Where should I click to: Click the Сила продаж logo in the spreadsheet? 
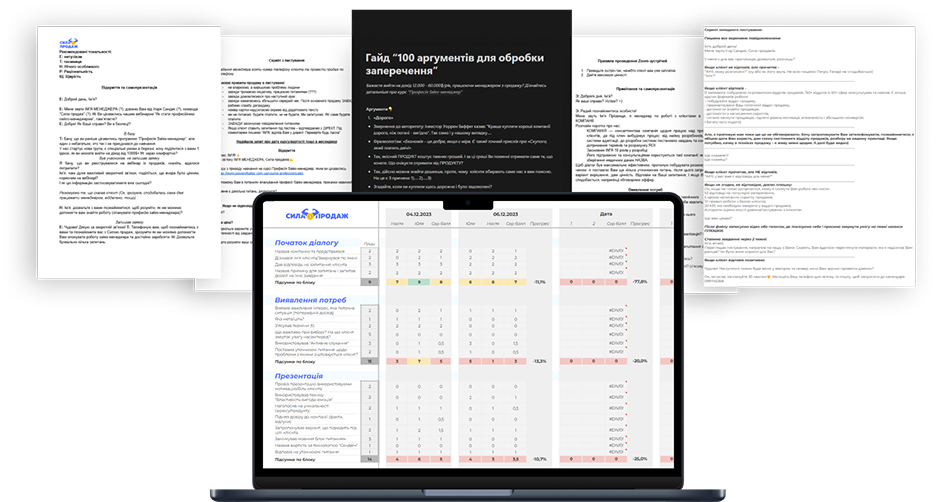[317, 215]
